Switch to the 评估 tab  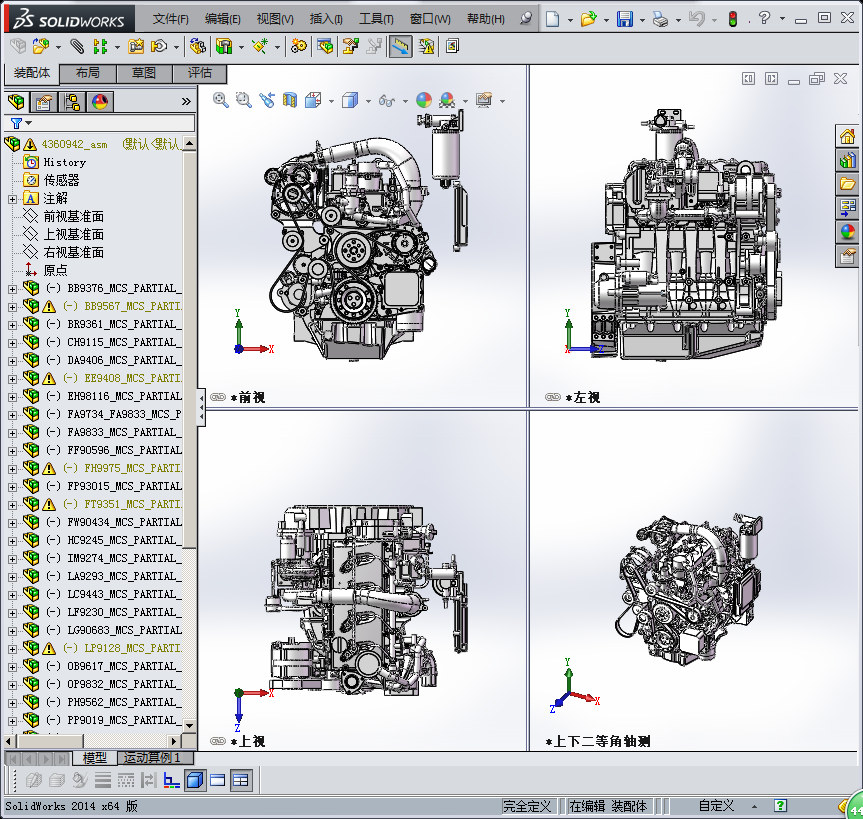pyautogui.click(x=199, y=73)
